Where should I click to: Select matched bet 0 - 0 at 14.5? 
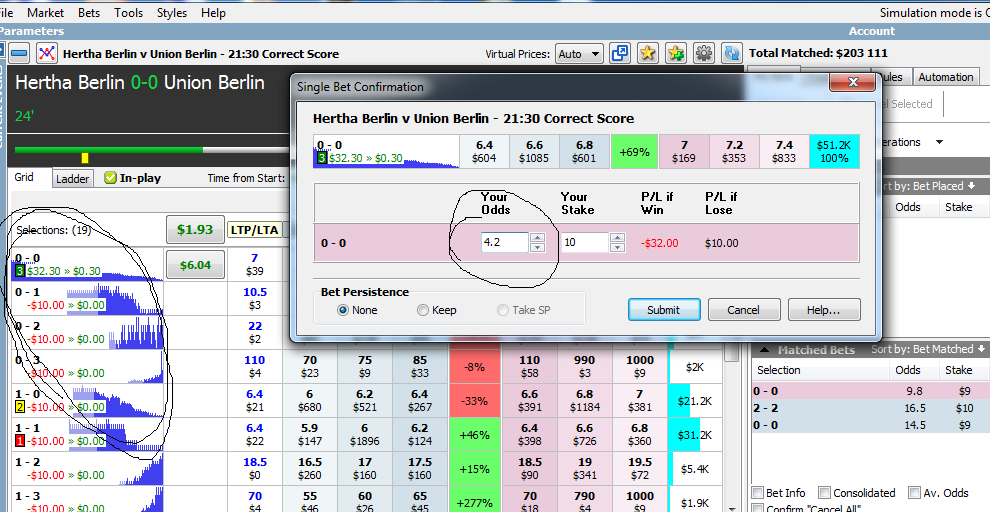click(871, 426)
